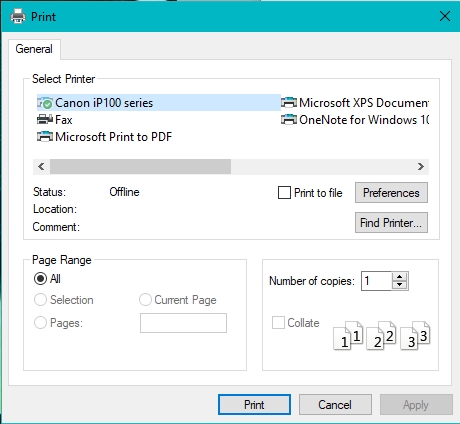The height and width of the screenshot is (424, 460).
Task: Select the Fax printer icon
Action: coord(45,120)
